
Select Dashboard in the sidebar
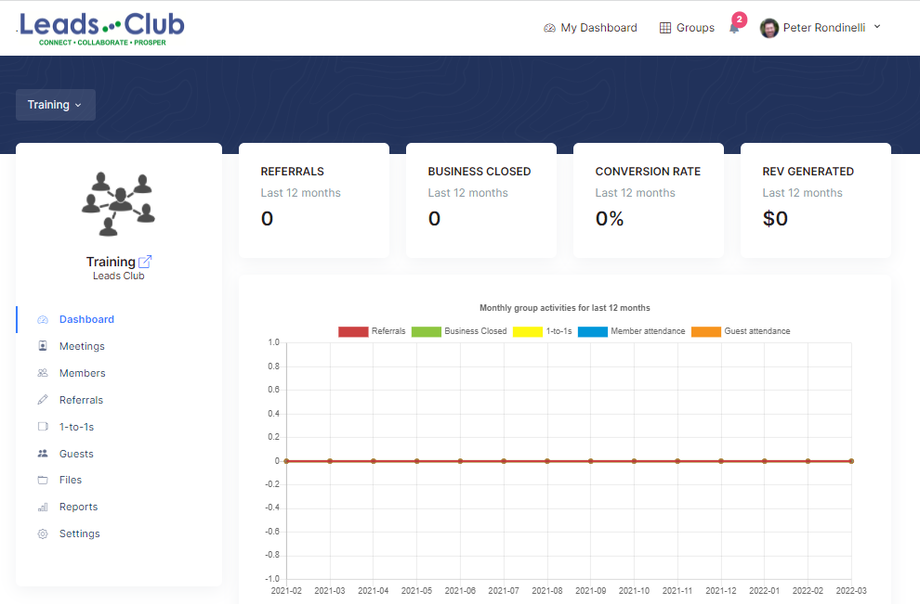87,319
